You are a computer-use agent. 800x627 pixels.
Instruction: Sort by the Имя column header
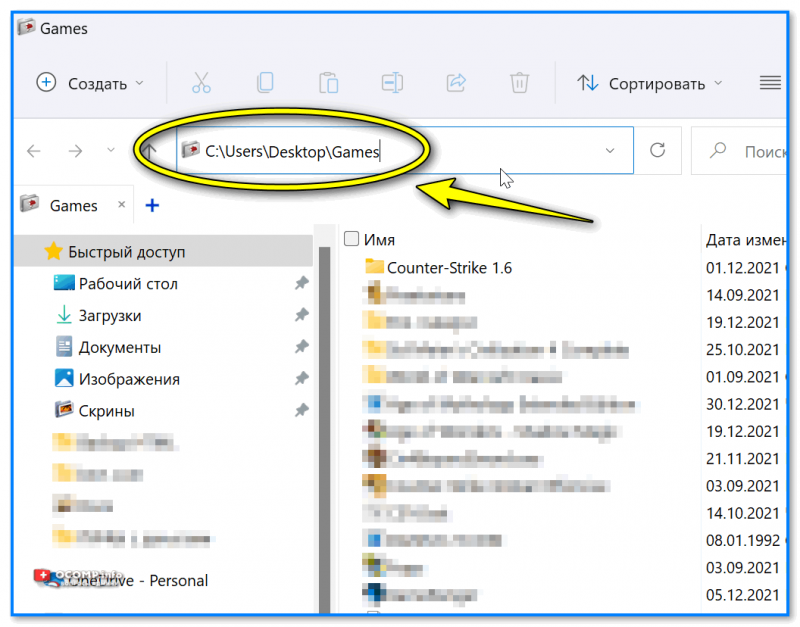(379, 240)
